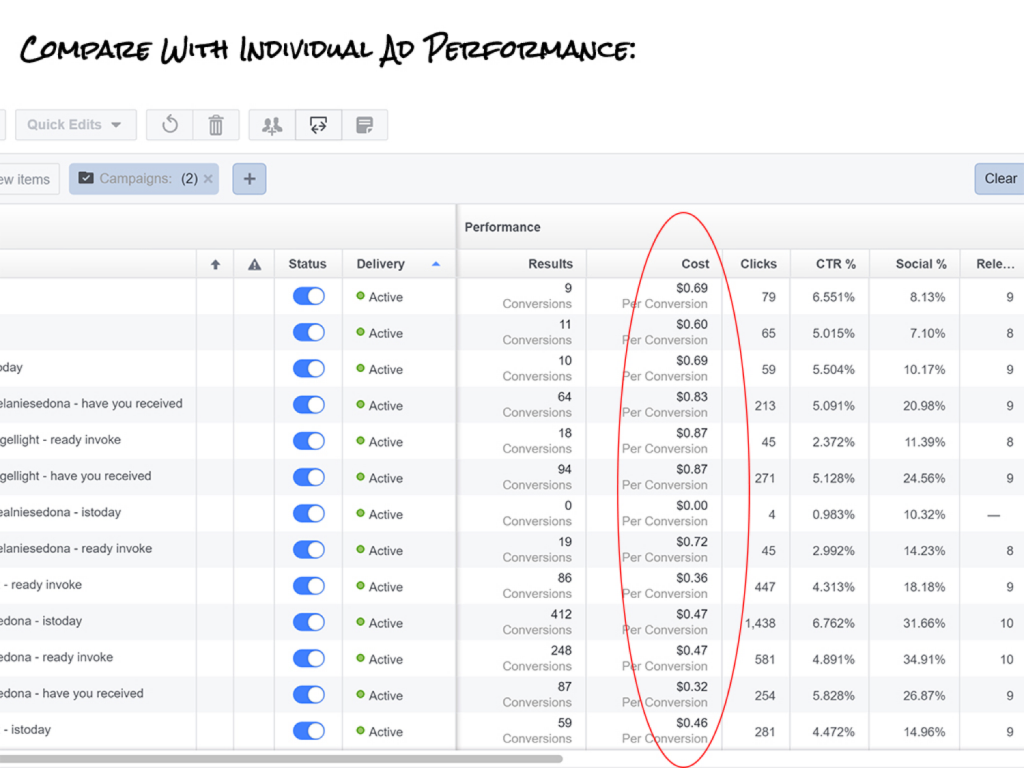The image size is (1024, 768).
Task: Click the trash delete icon
Action: pos(216,125)
